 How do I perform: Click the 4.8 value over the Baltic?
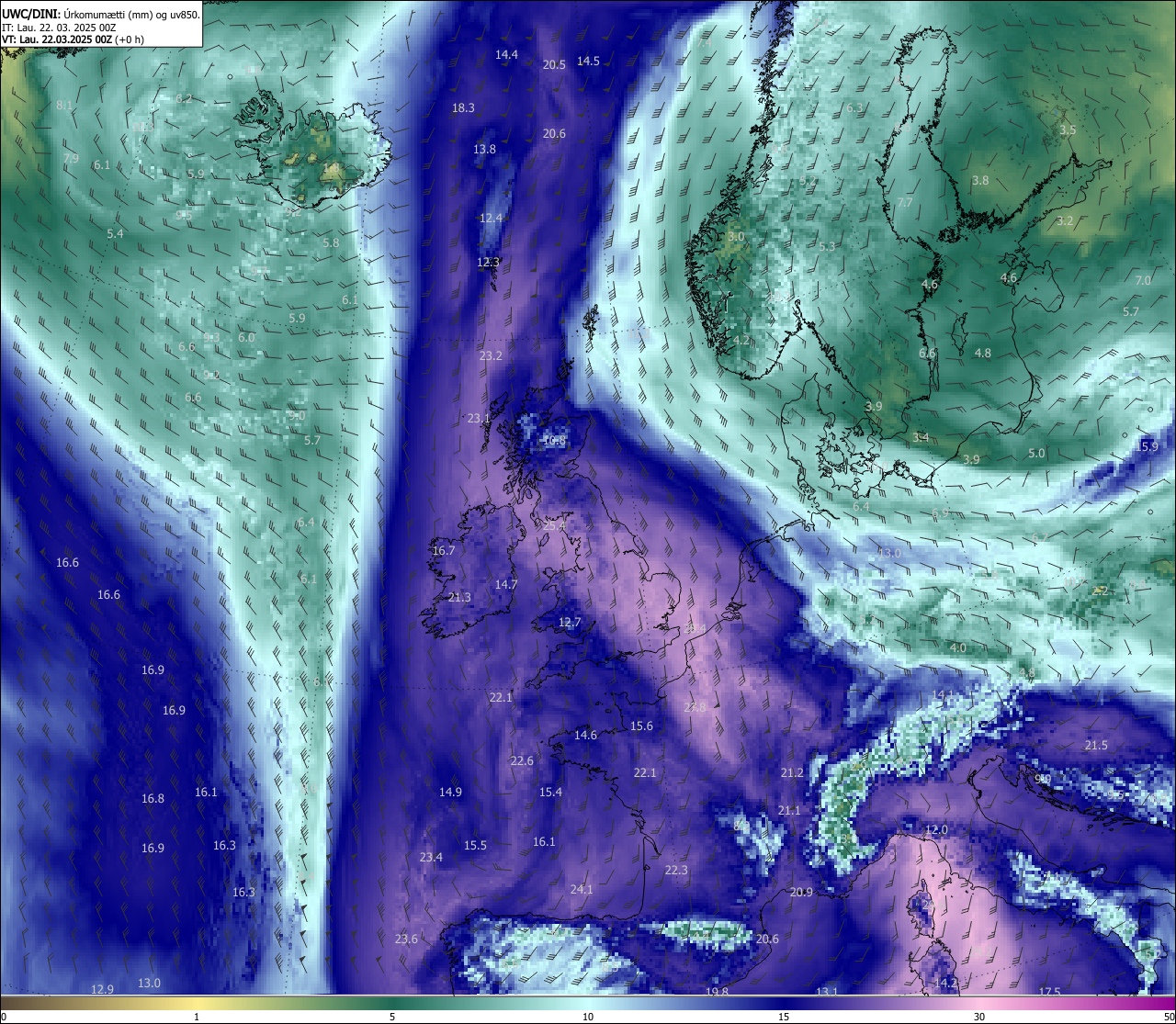[983, 354]
